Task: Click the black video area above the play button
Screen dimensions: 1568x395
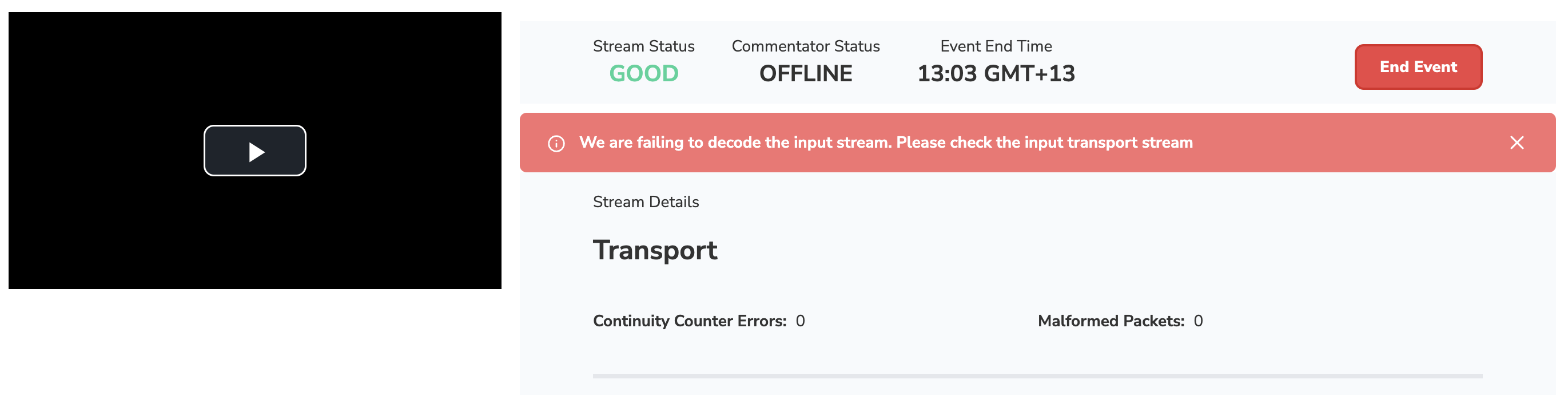Action: (254, 67)
